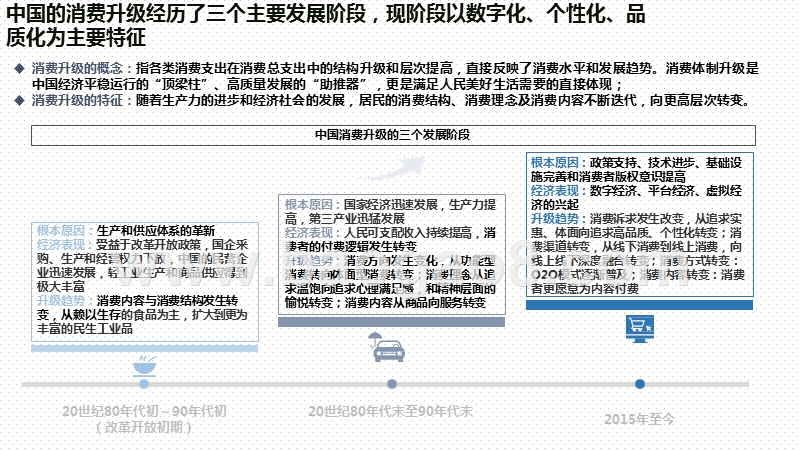Click the heading 中国消费升级的三个发展阶段
This screenshot has height=450, width=800.
point(392,135)
